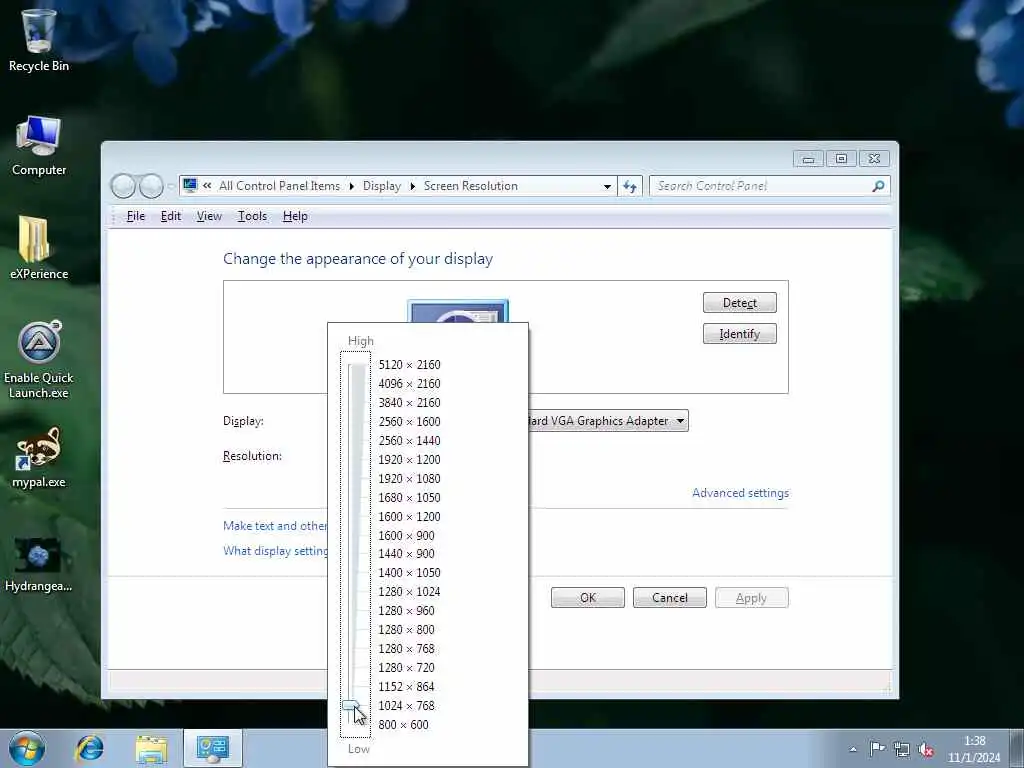Open the View menu
Screen dimensions: 1024x768
coord(209,216)
